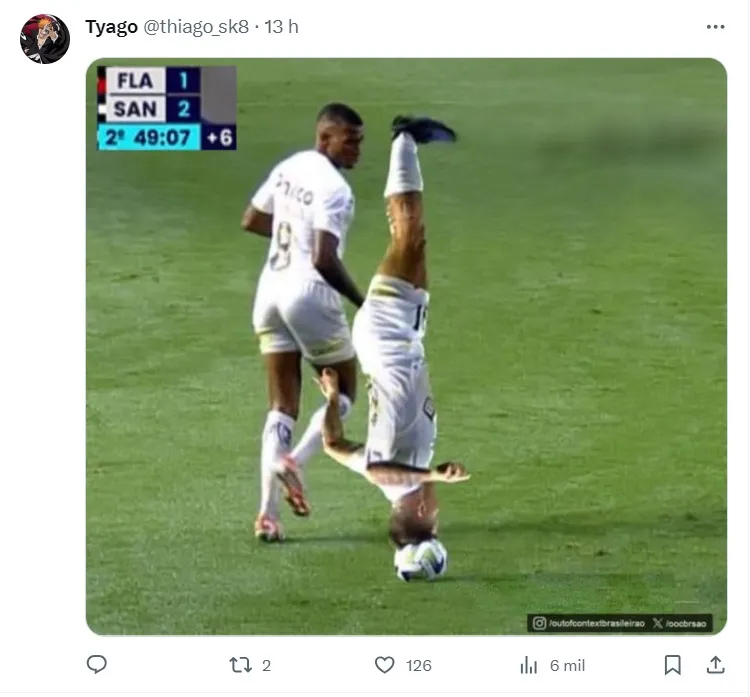750x697 pixels.
Task: Visit the @thiago_sk8 handle link
Action: [x=196, y=27]
